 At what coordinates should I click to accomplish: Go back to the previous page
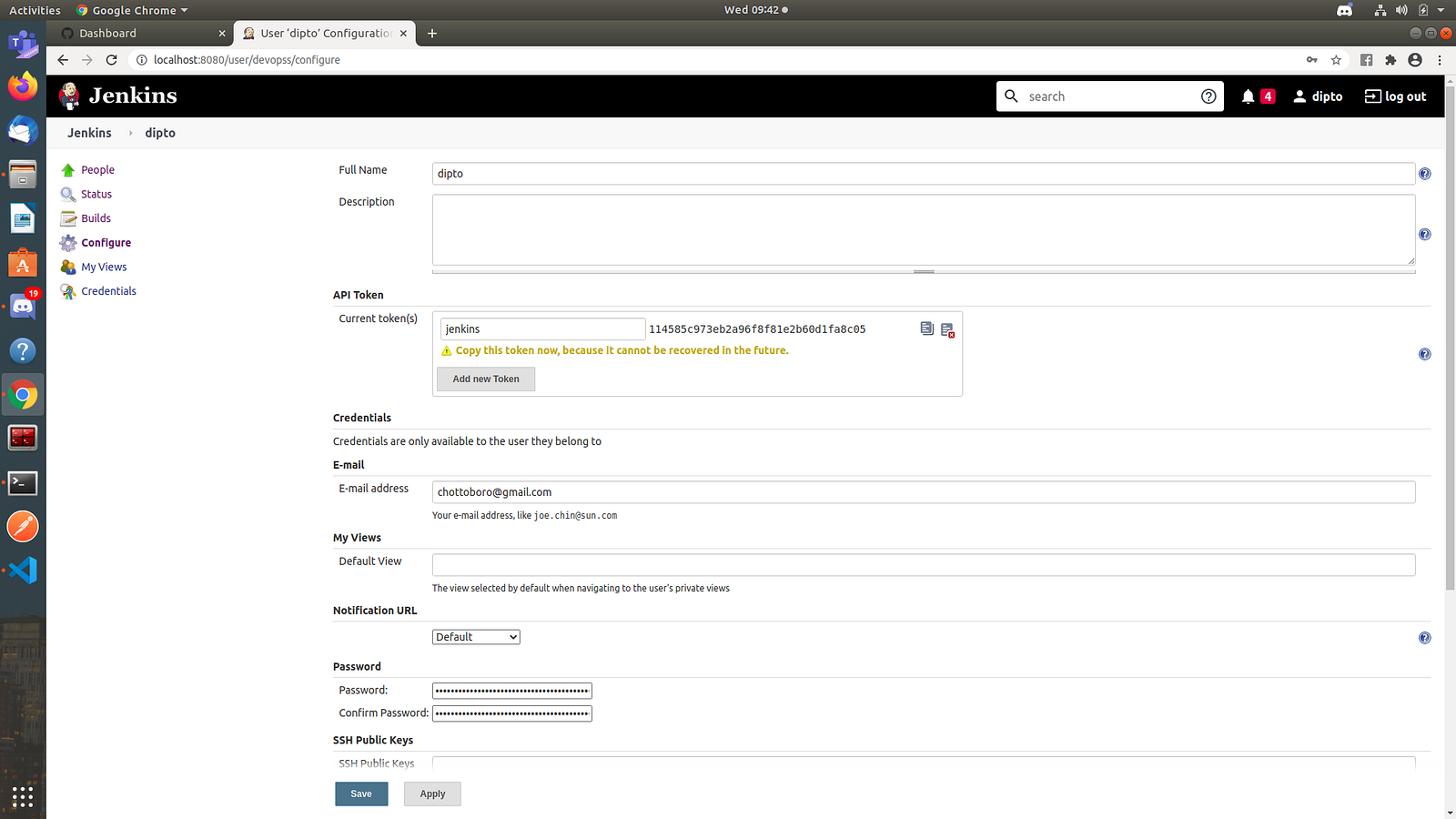[63, 60]
